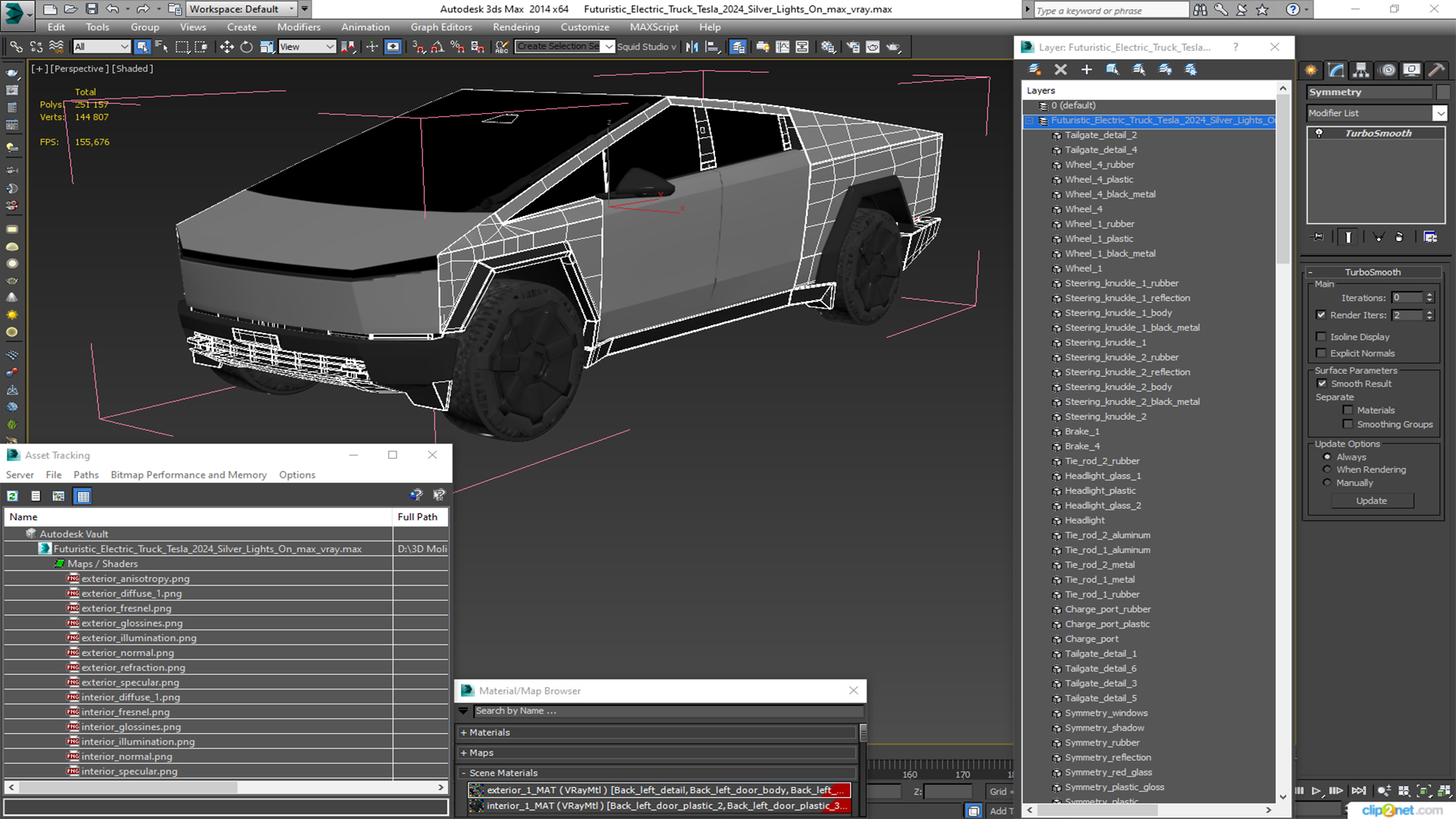1456x819 pixels.
Task: Open the reference coordinate View dropdown
Action: (307, 47)
